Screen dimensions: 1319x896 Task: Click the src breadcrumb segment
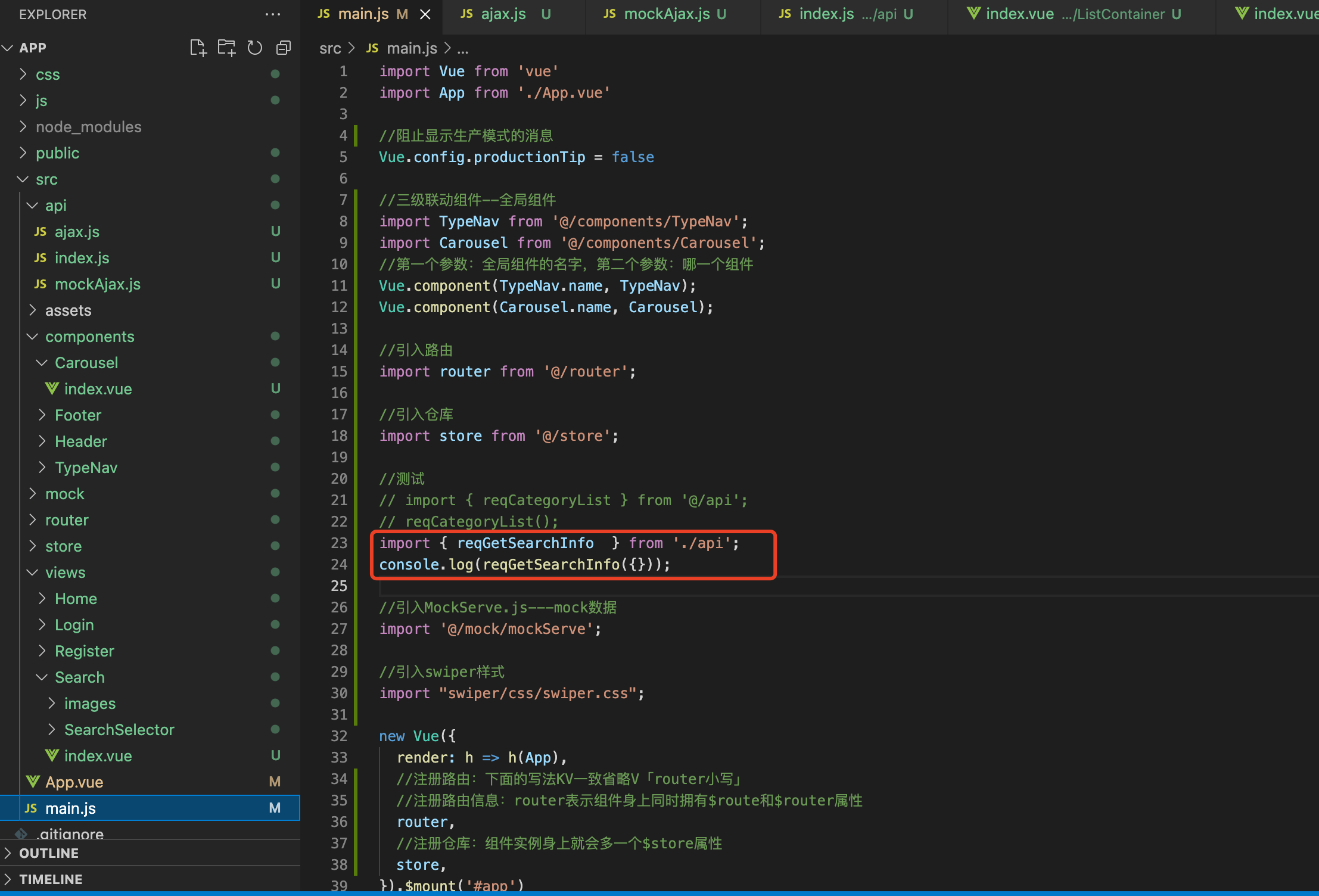[330, 48]
